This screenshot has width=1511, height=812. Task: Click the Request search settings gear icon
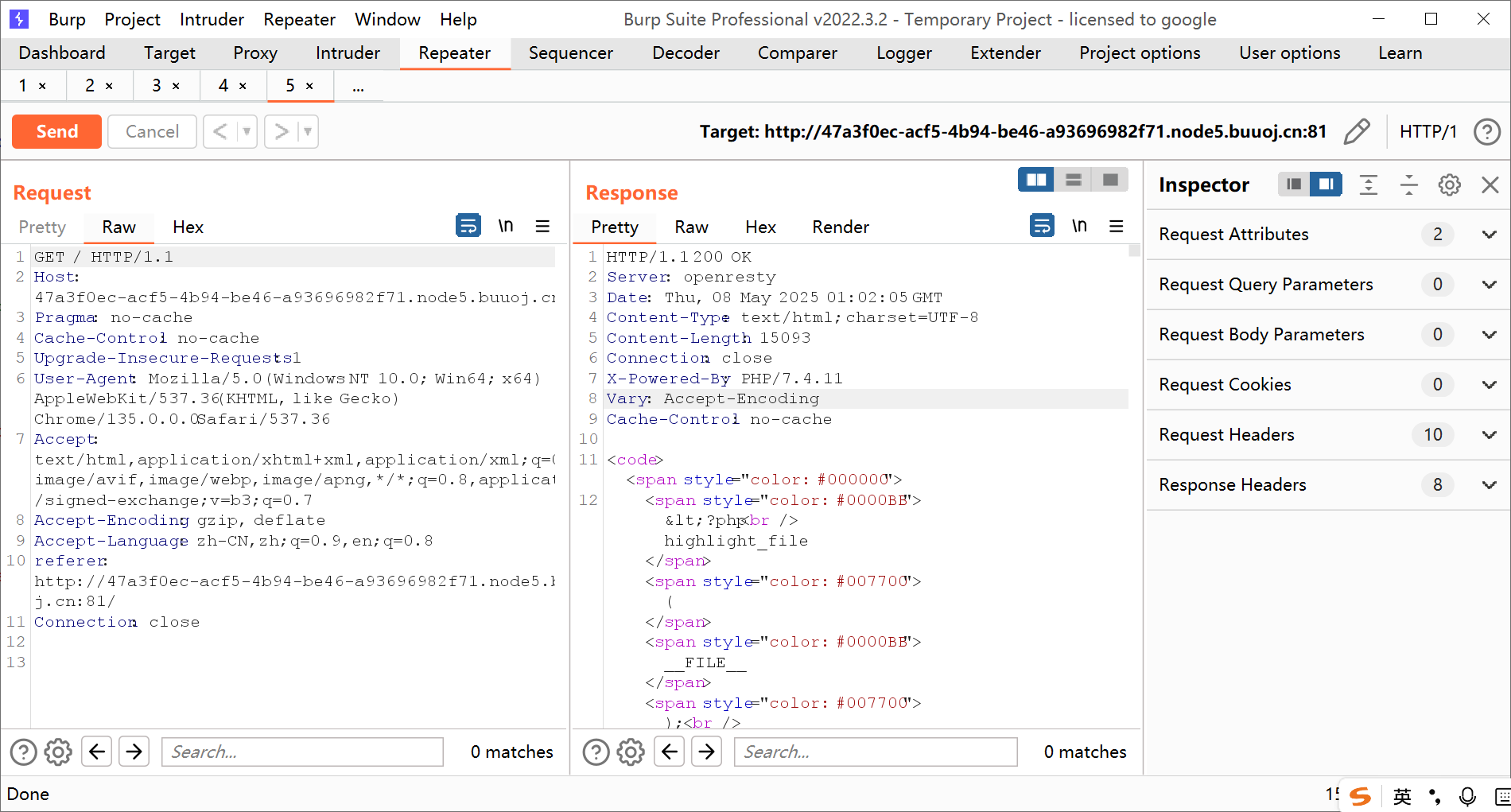(x=58, y=752)
